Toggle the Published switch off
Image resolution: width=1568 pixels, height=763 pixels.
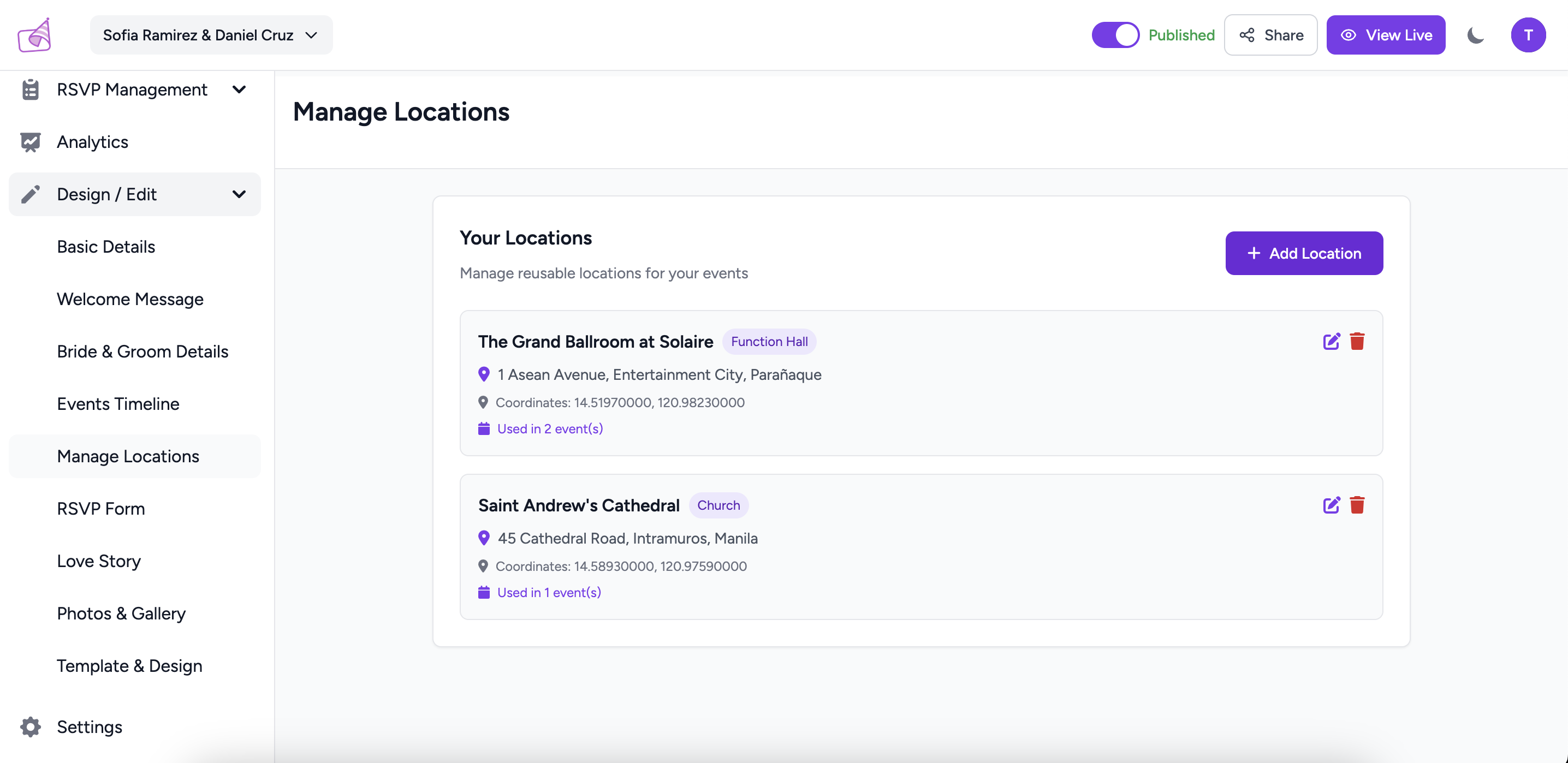pos(1115,35)
